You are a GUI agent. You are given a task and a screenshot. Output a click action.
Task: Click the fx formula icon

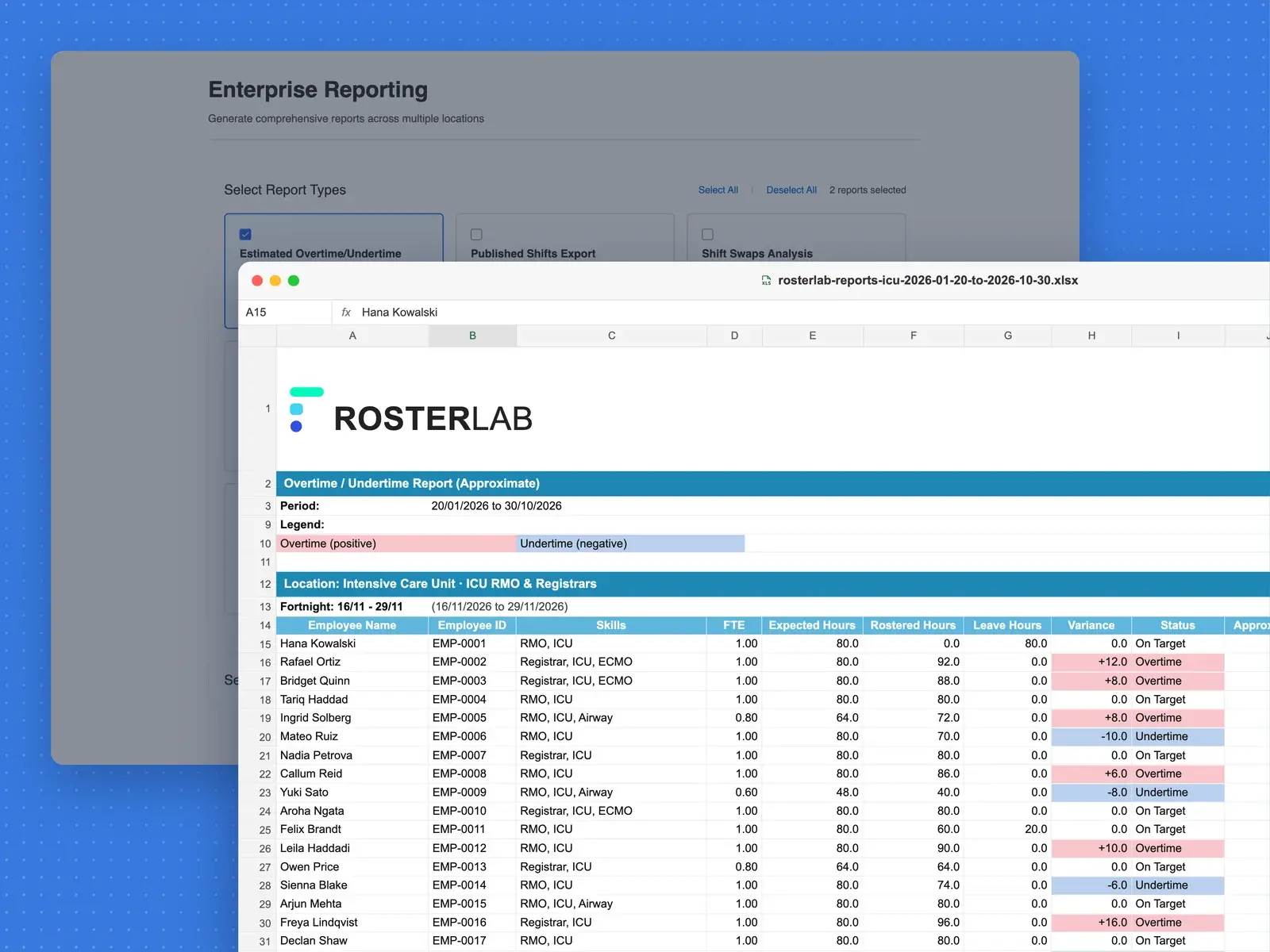pos(346,312)
